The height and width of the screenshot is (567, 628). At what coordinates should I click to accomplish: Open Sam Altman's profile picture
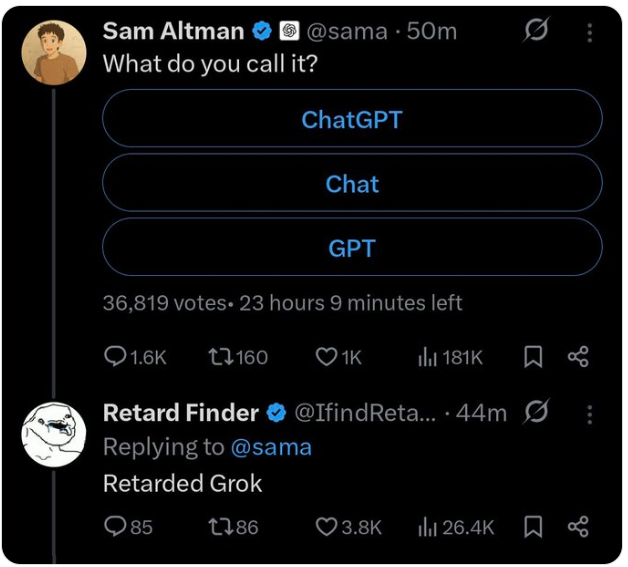click(53, 52)
